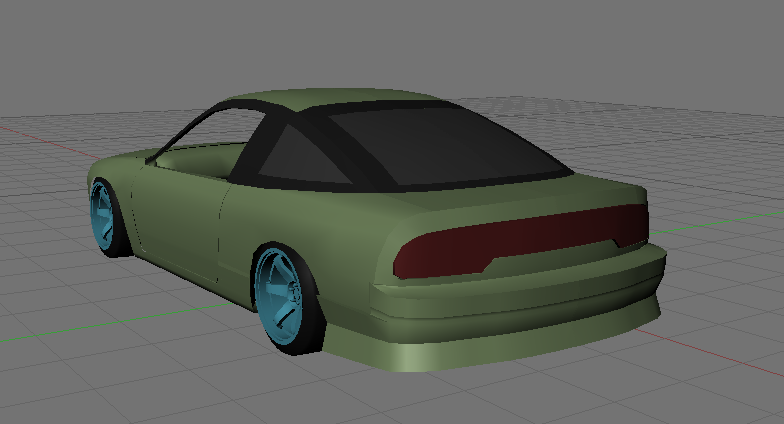Select the rear teal wheel rim
784x424 pixels.
click(x=278, y=296)
